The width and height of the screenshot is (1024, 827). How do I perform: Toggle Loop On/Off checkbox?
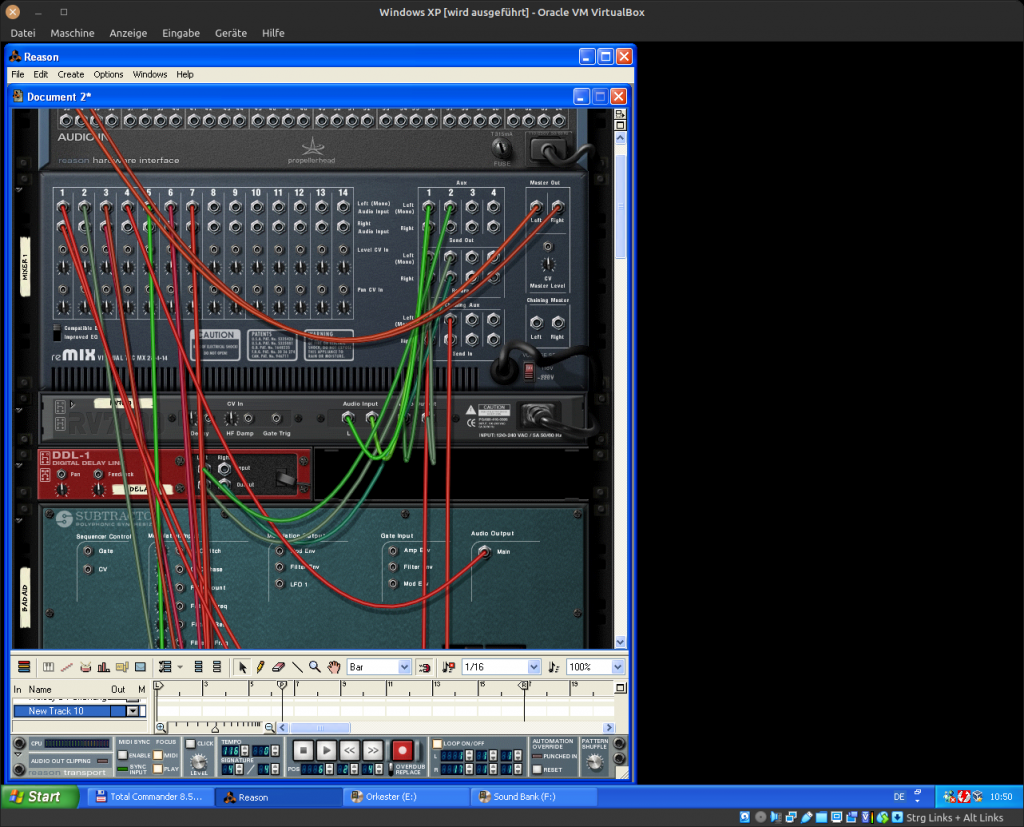(x=437, y=744)
